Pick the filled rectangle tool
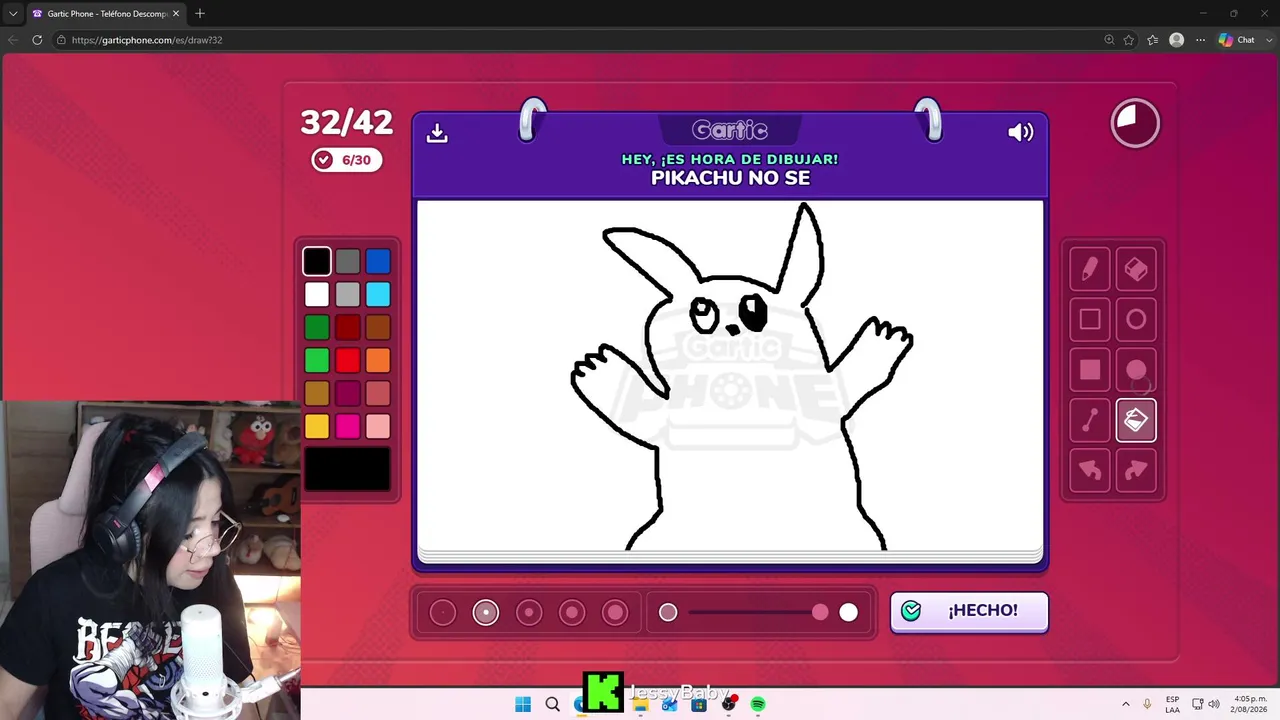 [x=1090, y=370]
